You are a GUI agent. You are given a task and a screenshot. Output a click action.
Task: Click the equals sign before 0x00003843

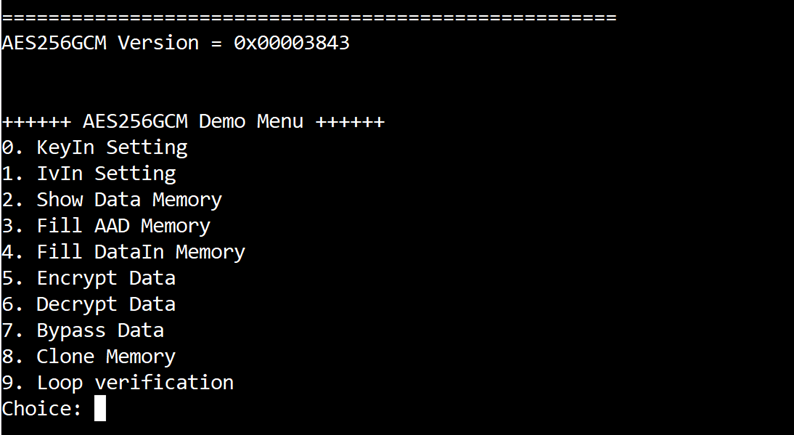pos(216,43)
